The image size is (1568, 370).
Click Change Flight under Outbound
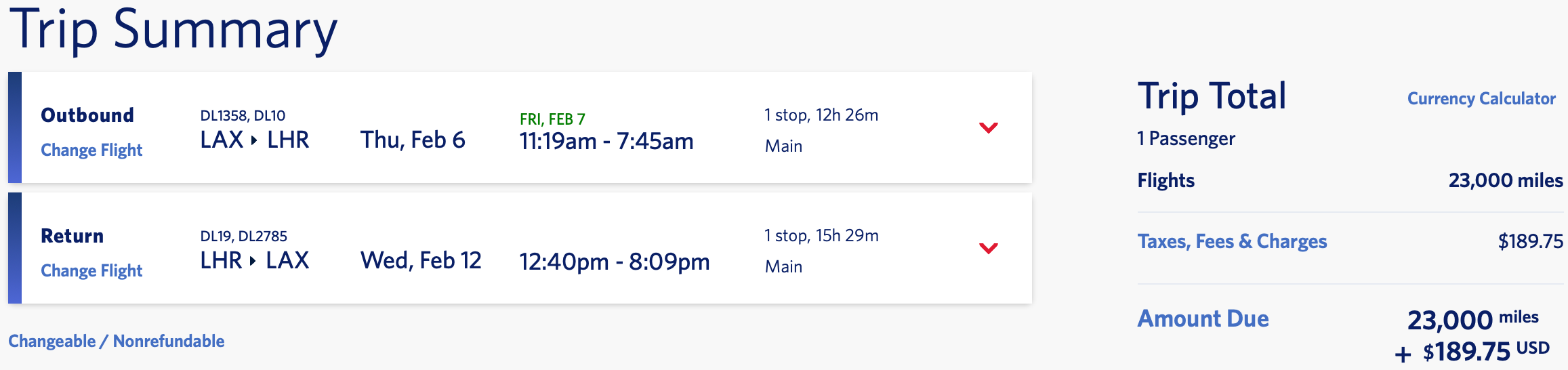click(x=91, y=150)
